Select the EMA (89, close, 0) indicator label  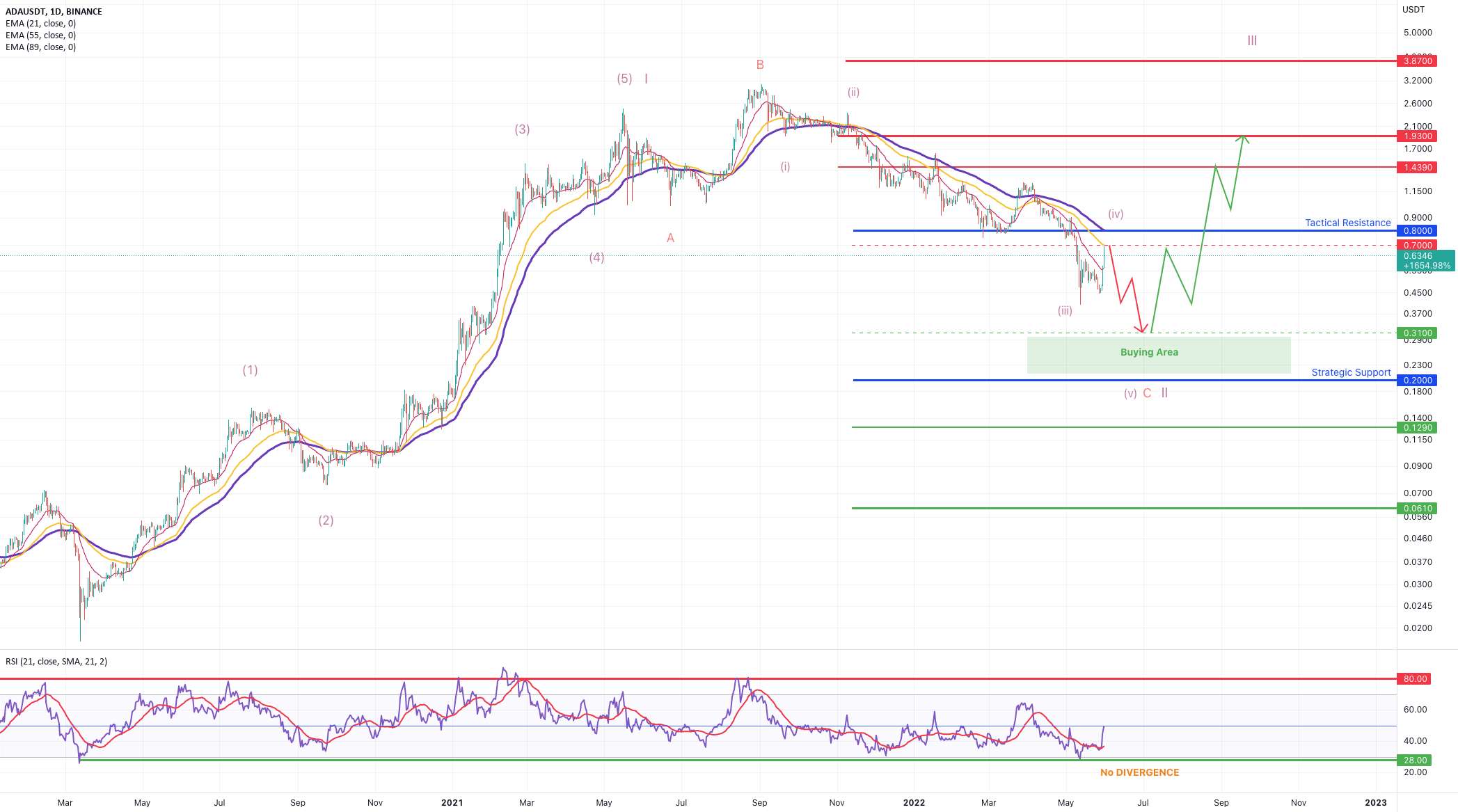[x=41, y=47]
